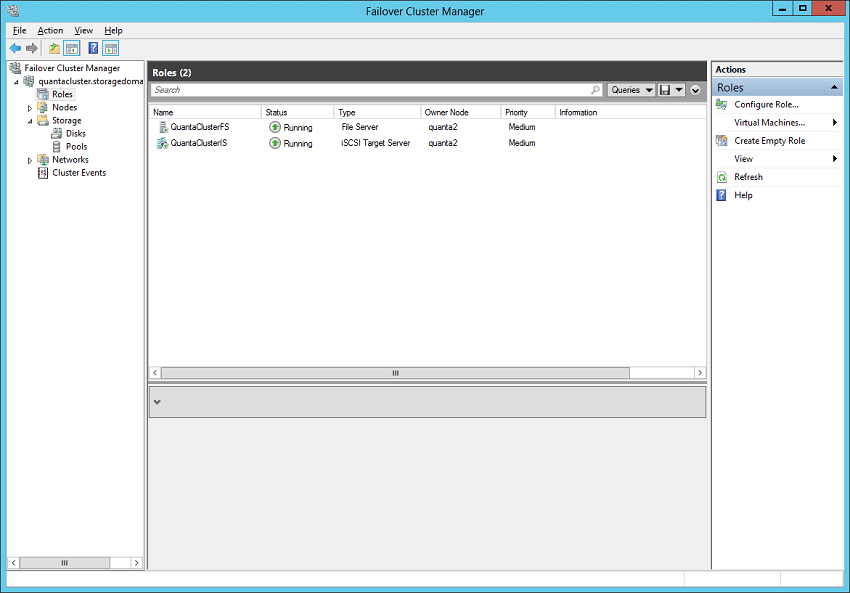
Task: Collapse the quantacluster tree node
Action: click(16, 82)
